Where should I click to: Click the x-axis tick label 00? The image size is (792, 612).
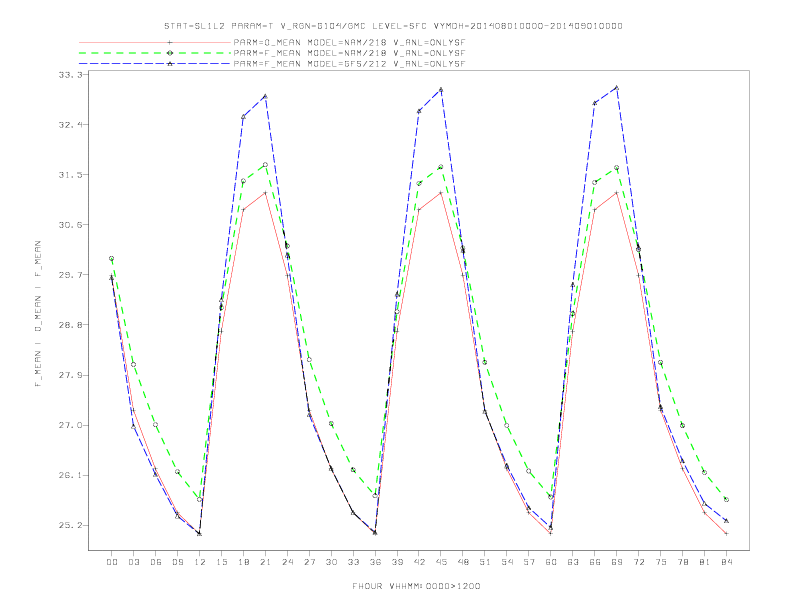(112, 562)
